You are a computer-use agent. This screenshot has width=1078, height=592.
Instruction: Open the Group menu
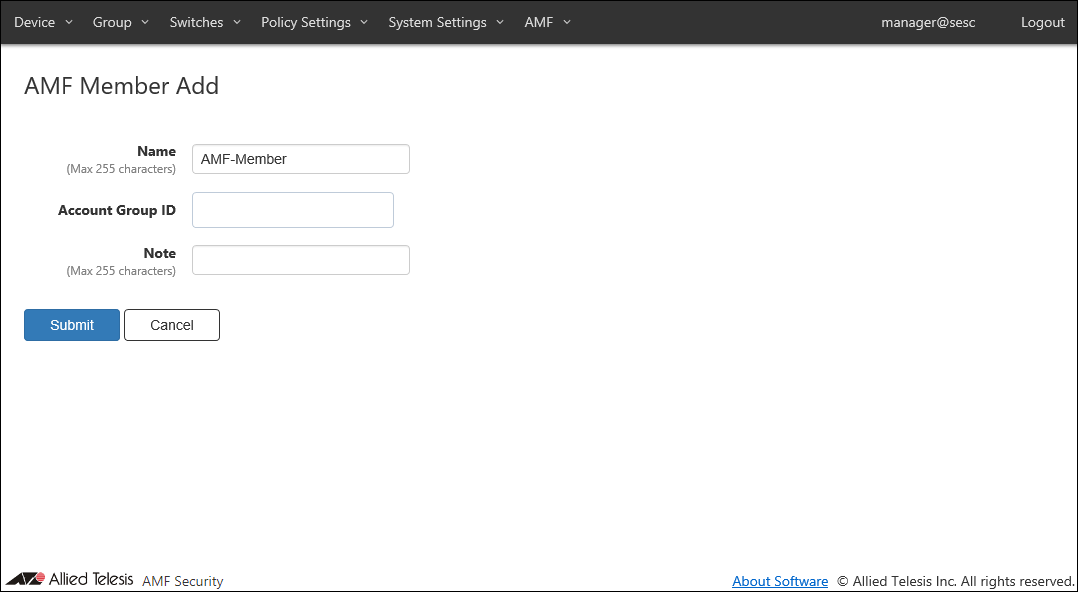coord(120,22)
